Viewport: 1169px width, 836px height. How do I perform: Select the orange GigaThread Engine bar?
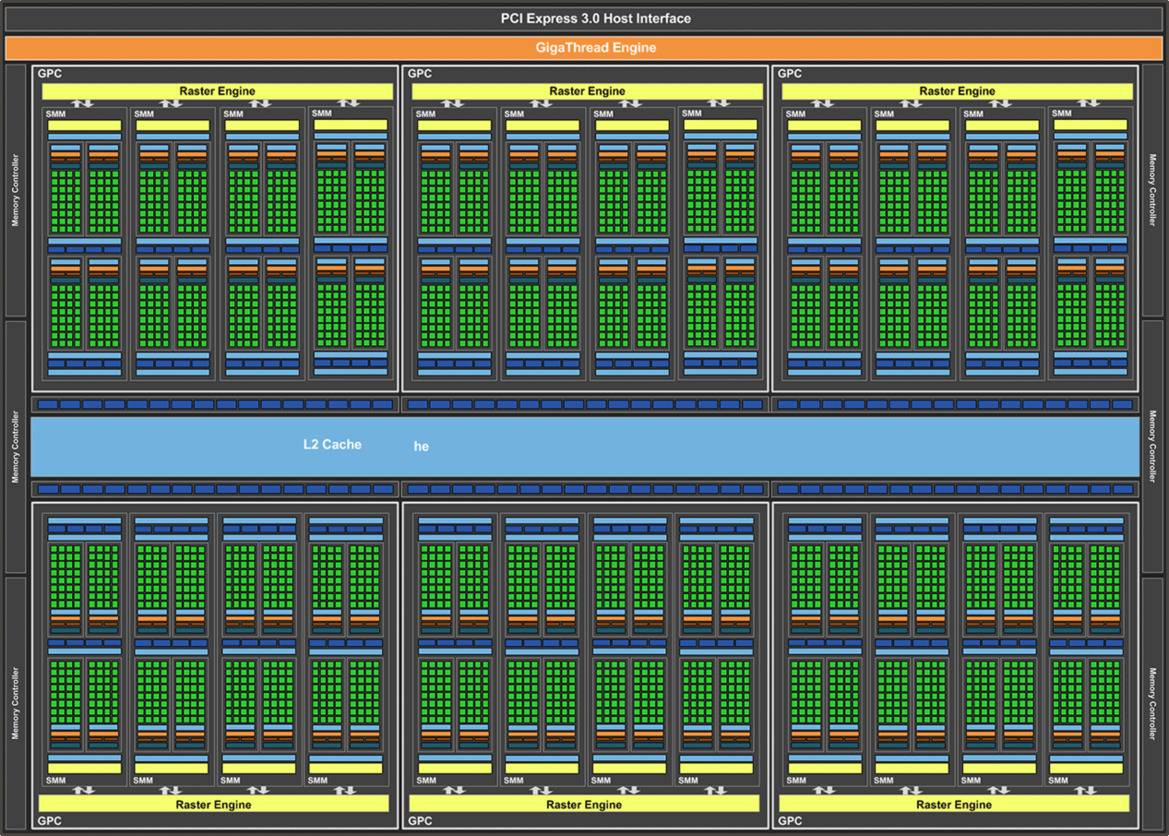pos(584,48)
